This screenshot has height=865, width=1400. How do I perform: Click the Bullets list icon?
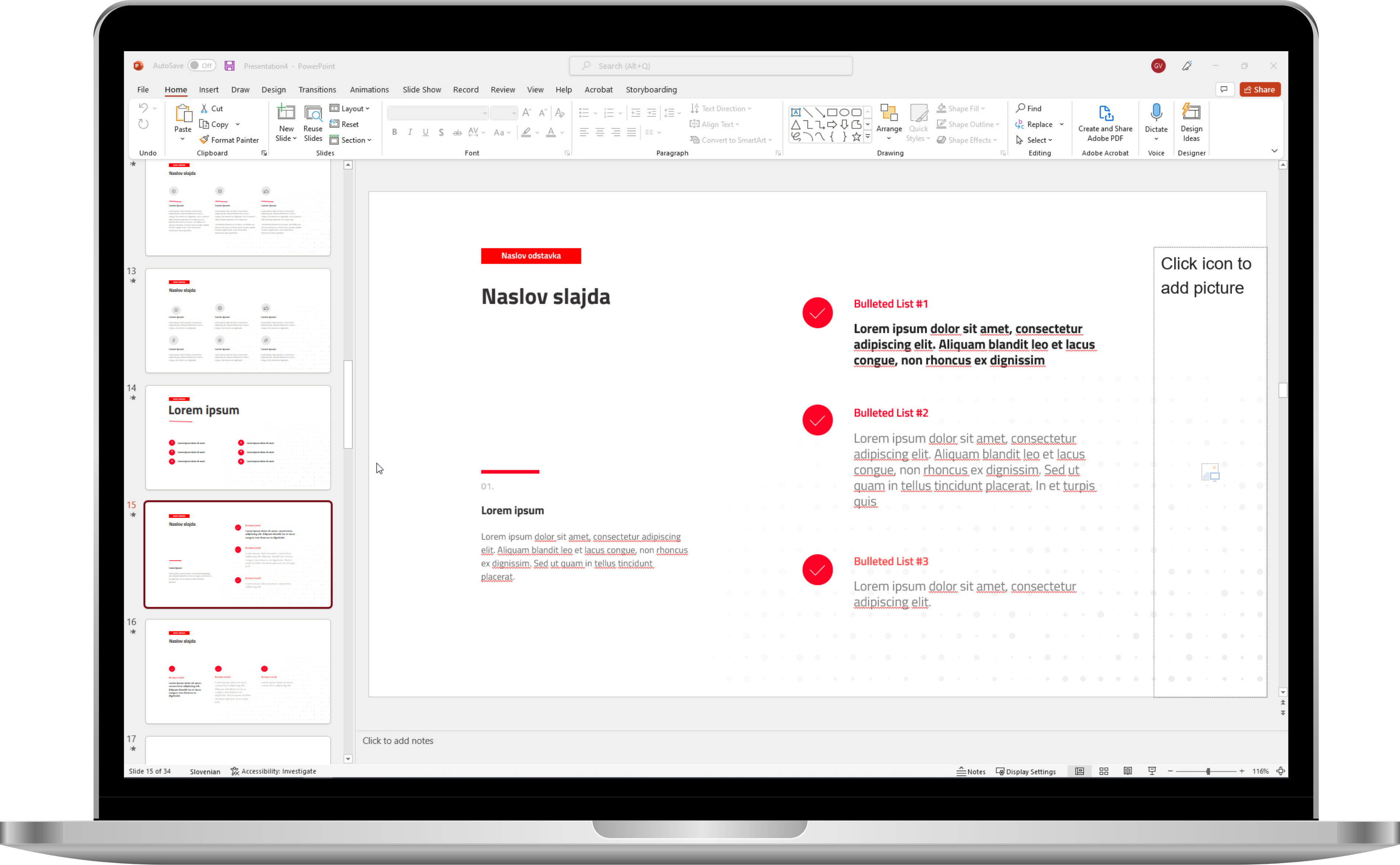tap(584, 113)
